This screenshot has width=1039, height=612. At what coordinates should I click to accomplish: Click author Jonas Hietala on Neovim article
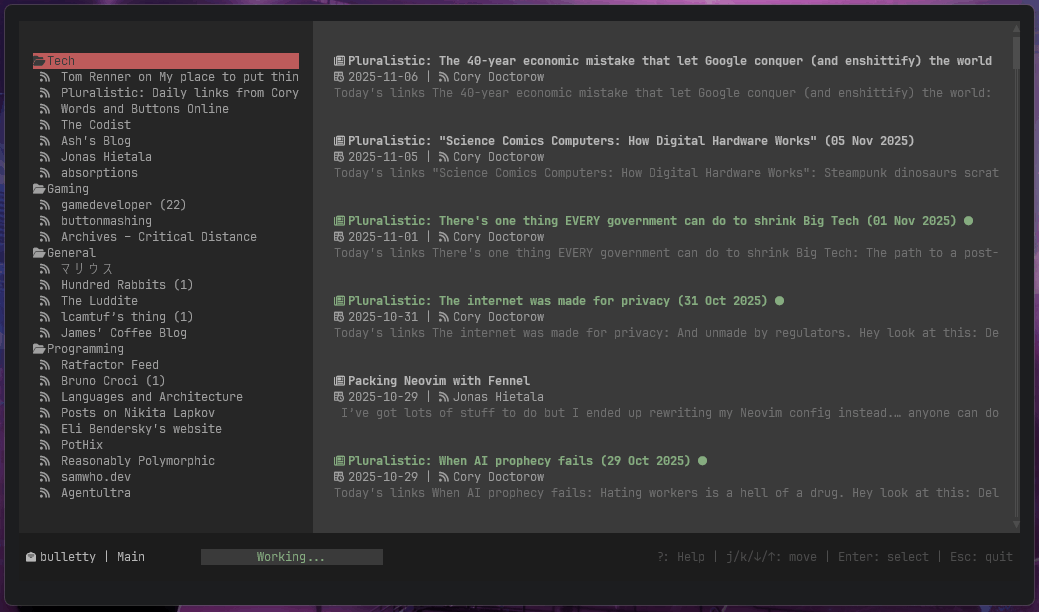pos(498,397)
